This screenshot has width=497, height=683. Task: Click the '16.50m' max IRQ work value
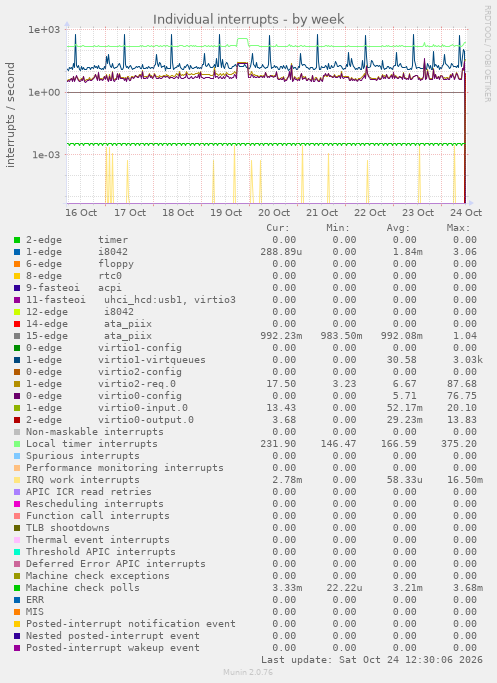point(465,480)
